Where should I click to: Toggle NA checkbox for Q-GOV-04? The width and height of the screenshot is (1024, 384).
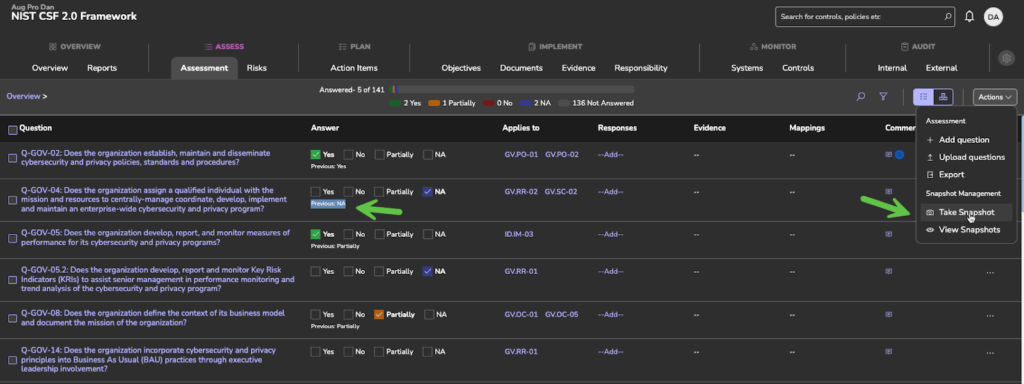[x=428, y=192]
